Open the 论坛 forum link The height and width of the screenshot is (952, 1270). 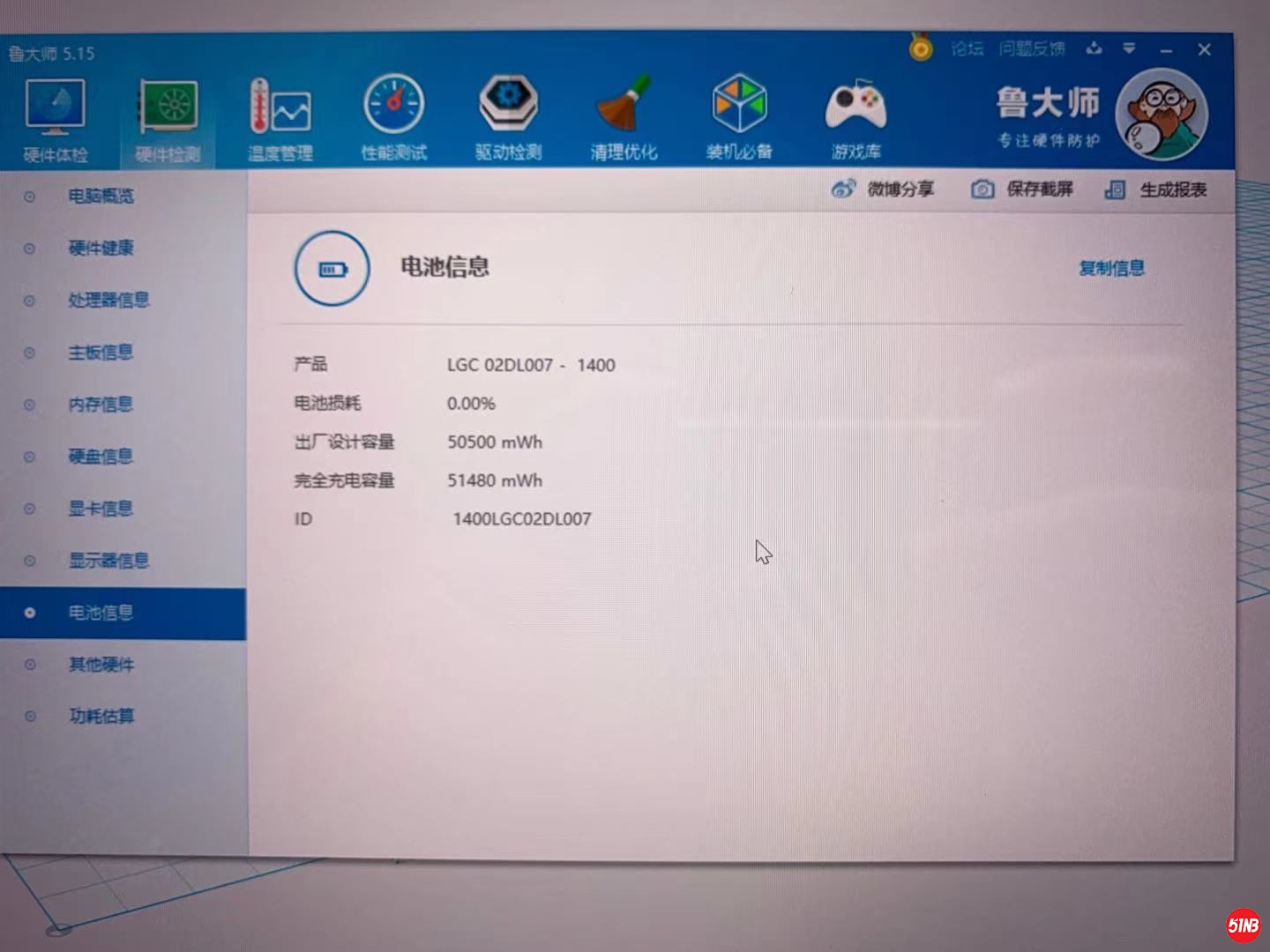(967, 48)
